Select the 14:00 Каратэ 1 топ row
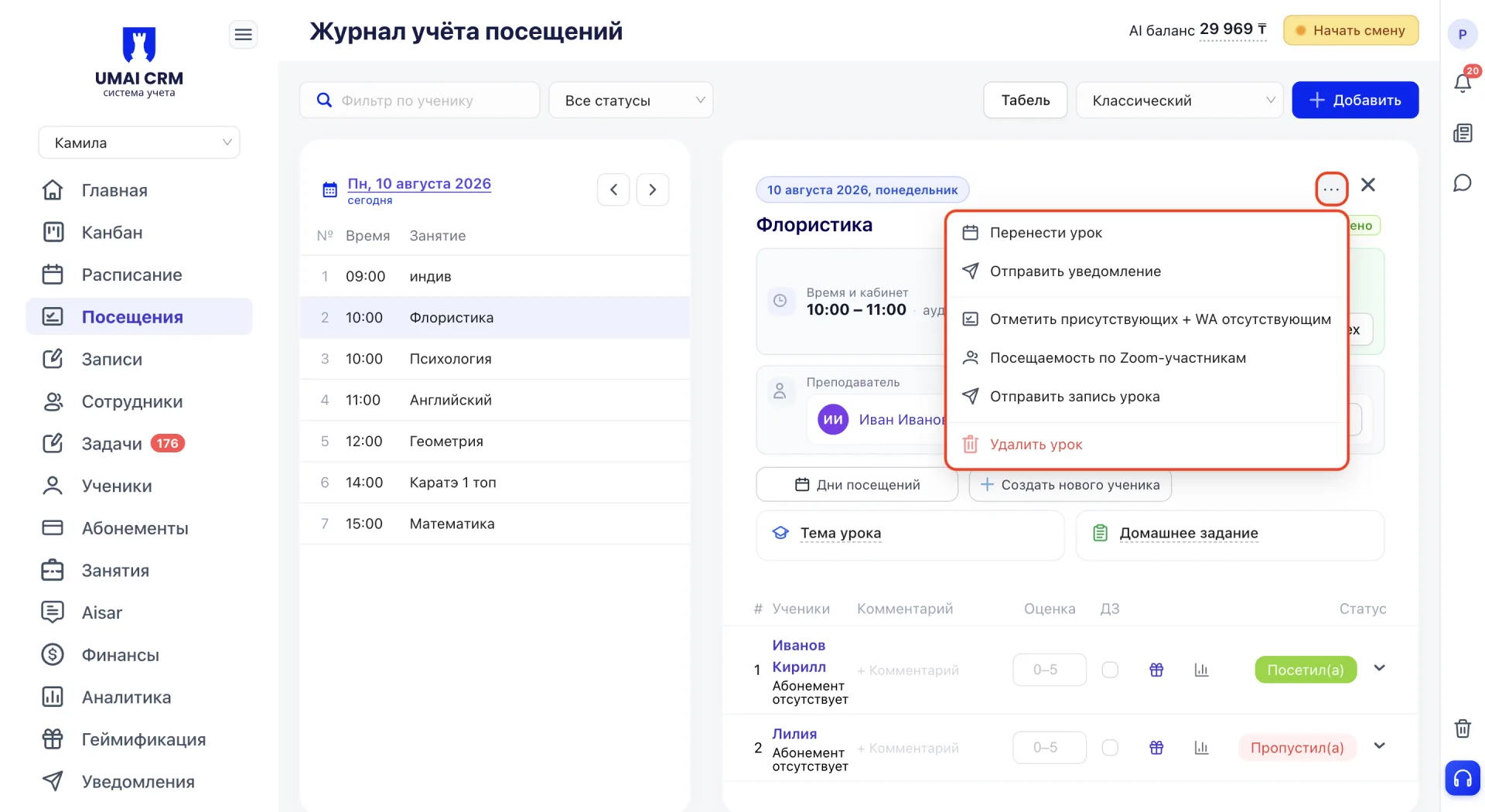 (495, 483)
